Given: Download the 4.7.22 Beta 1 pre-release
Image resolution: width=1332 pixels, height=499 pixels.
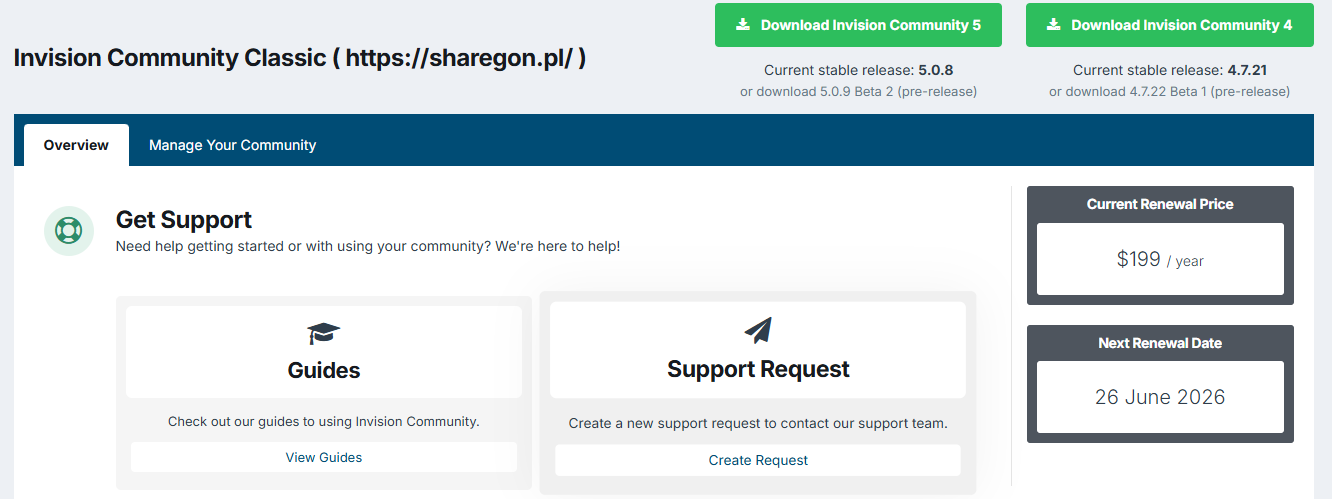Looking at the screenshot, I should [1169, 91].
